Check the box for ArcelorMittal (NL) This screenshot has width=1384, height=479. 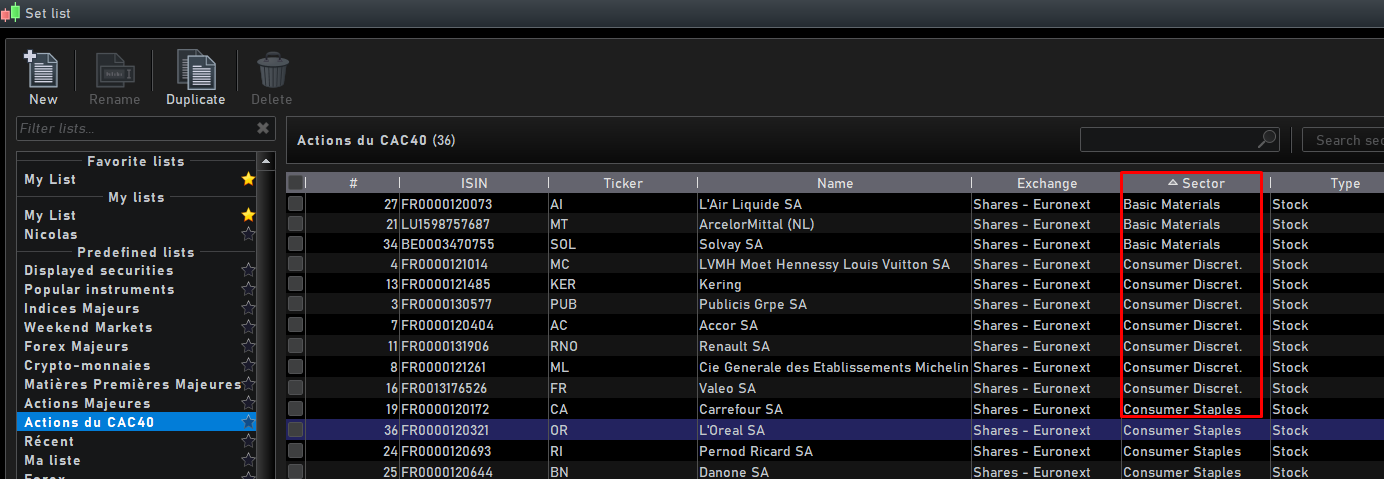tap(295, 224)
